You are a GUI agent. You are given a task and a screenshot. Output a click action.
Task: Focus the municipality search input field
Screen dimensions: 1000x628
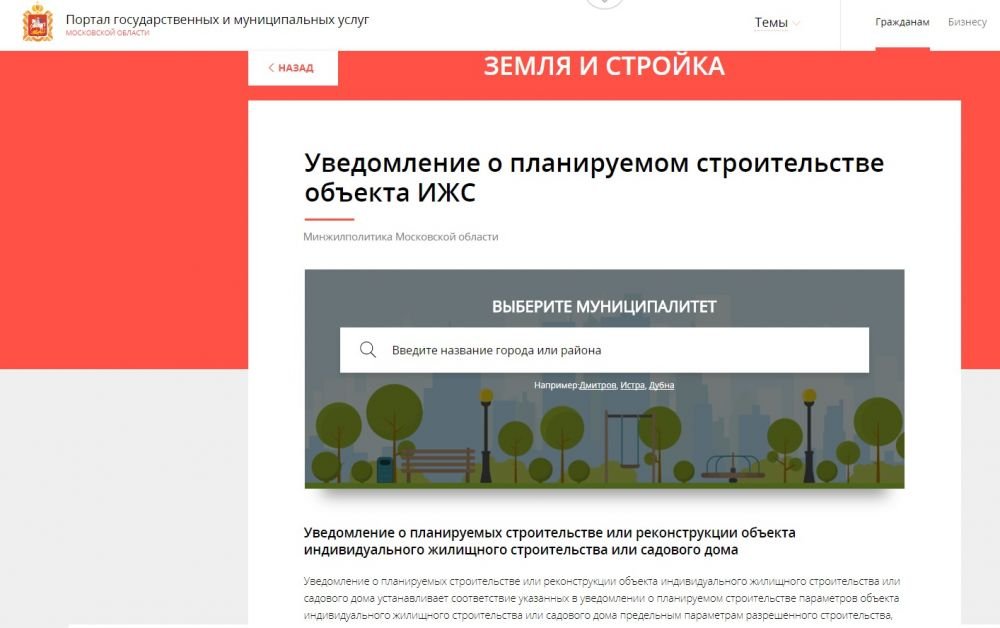(620, 350)
